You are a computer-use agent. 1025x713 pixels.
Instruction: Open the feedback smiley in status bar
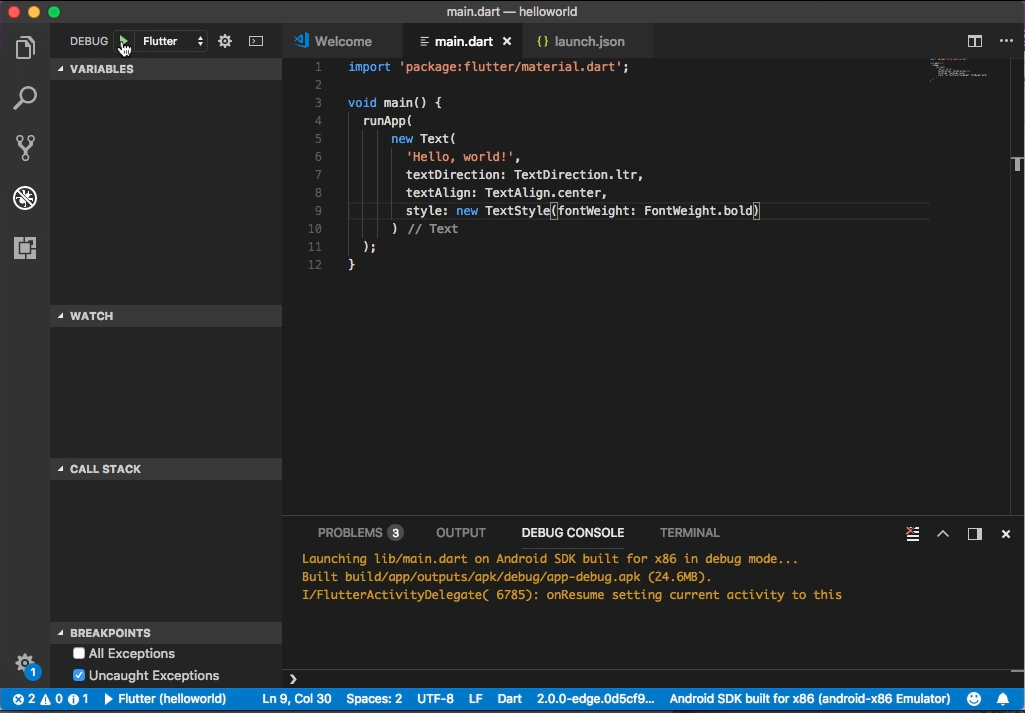point(974,699)
